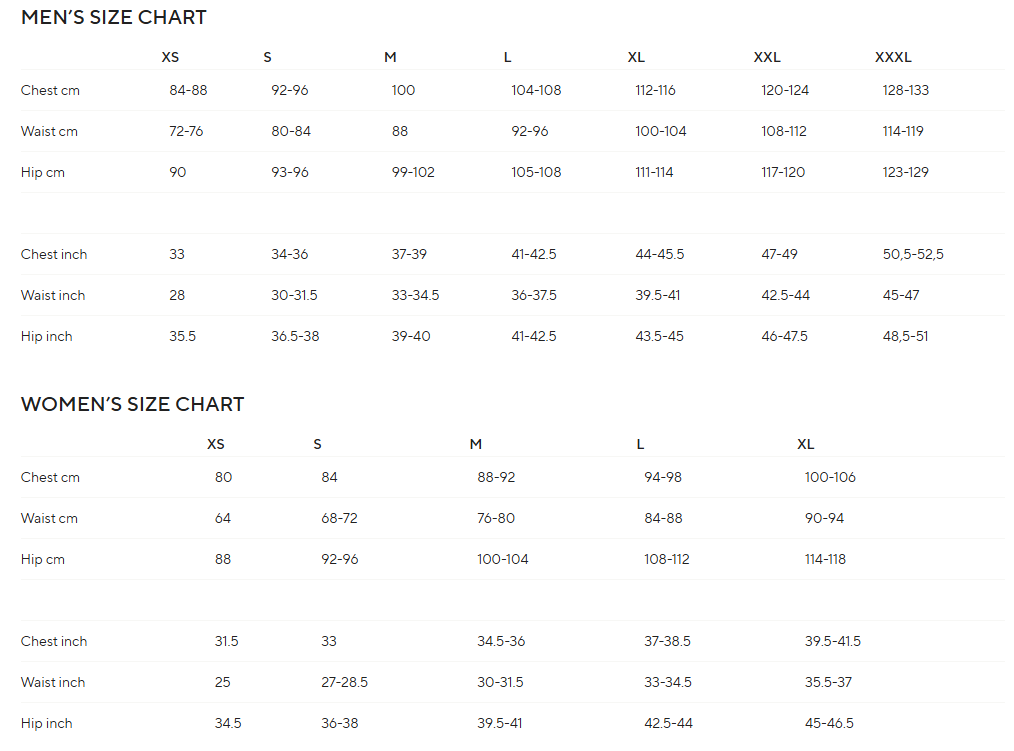Select men's chest inch value 50,5-52,5
Image resolution: width=1014 pixels, height=751 pixels.
coord(913,254)
